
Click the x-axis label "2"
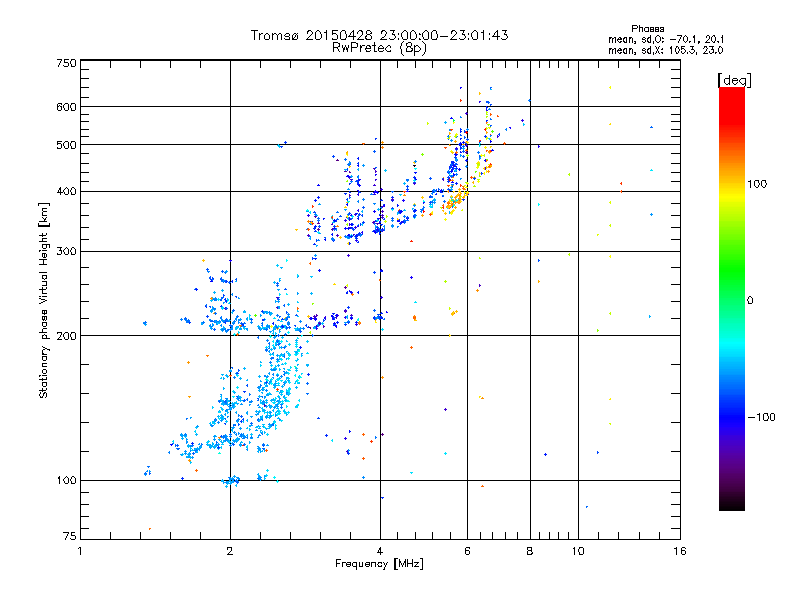[230, 551]
